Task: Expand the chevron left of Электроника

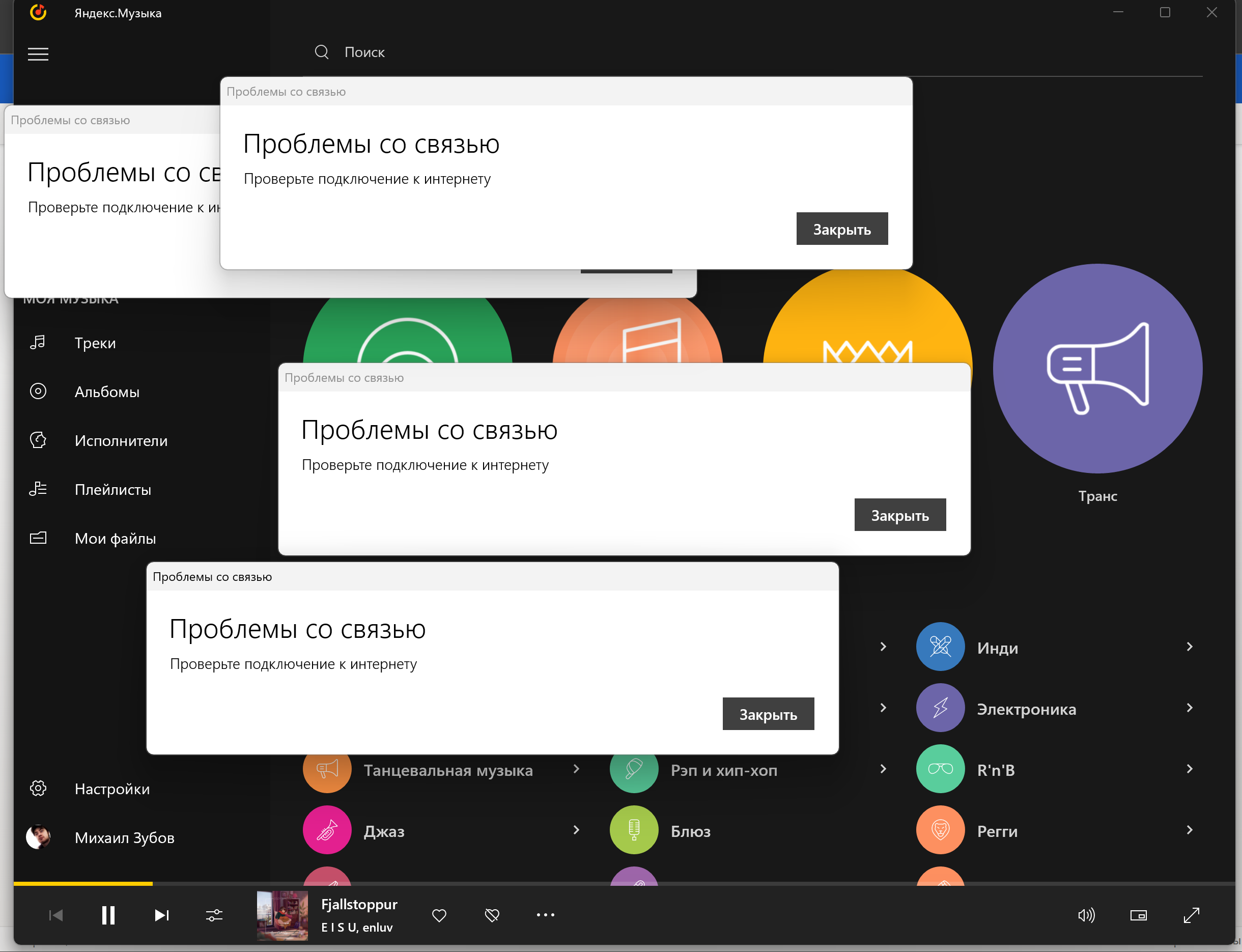Action: pos(883,708)
